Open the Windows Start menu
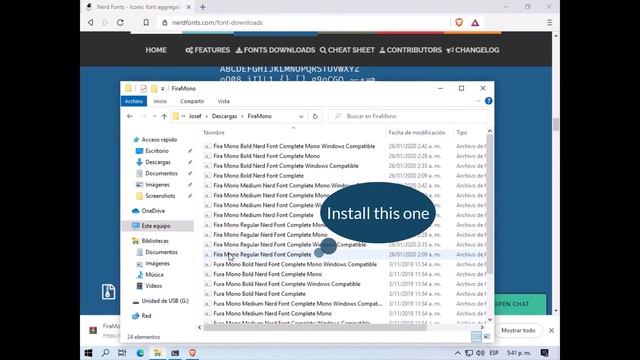This screenshot has width=640, height=360. [x=88, y=353]
